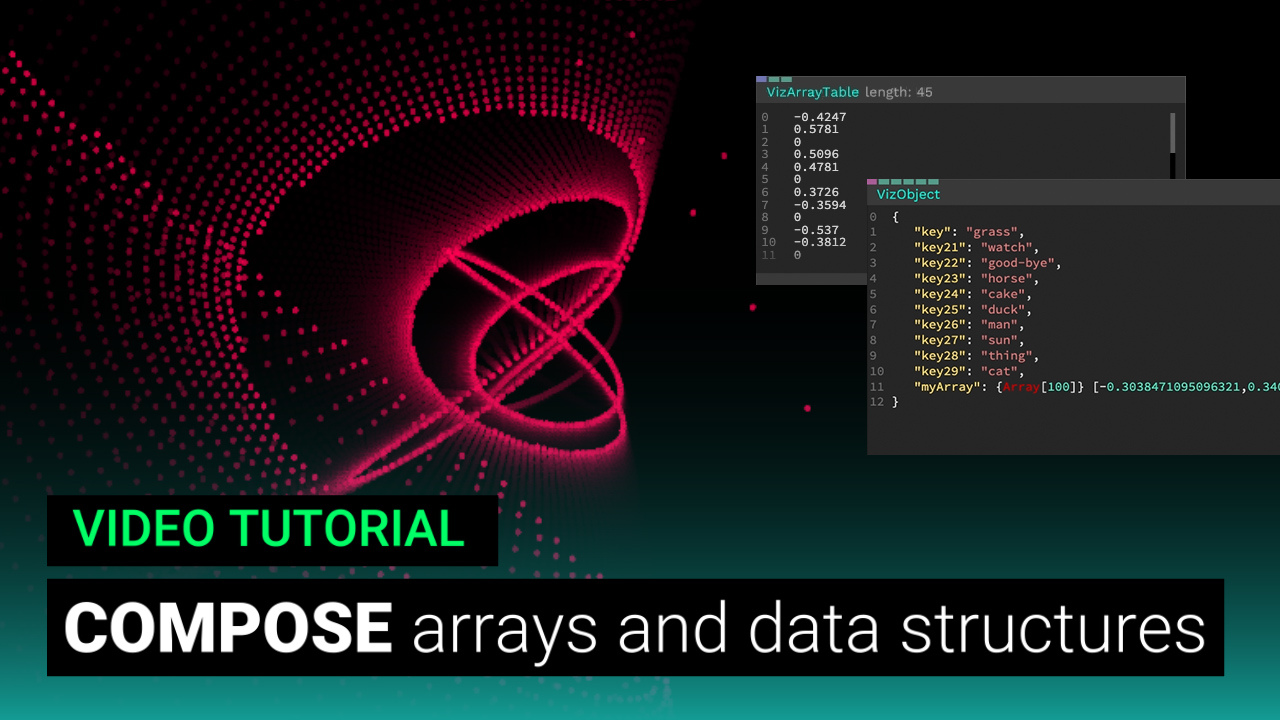
Task: Select the VizObject panel title
Action: [909, 194]
